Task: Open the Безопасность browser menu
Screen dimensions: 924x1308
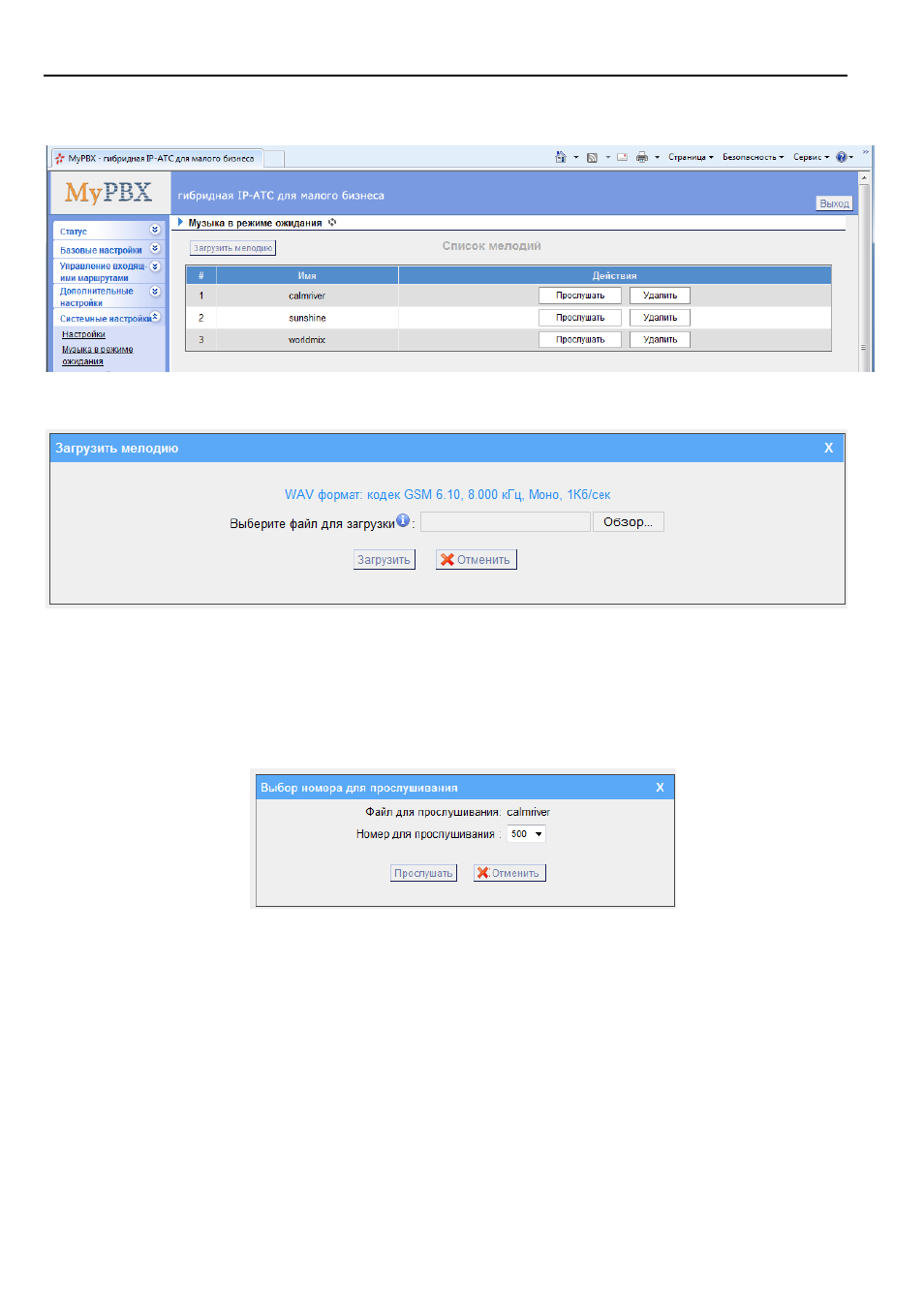Action: pyautogui.click(x=753, y=157)
